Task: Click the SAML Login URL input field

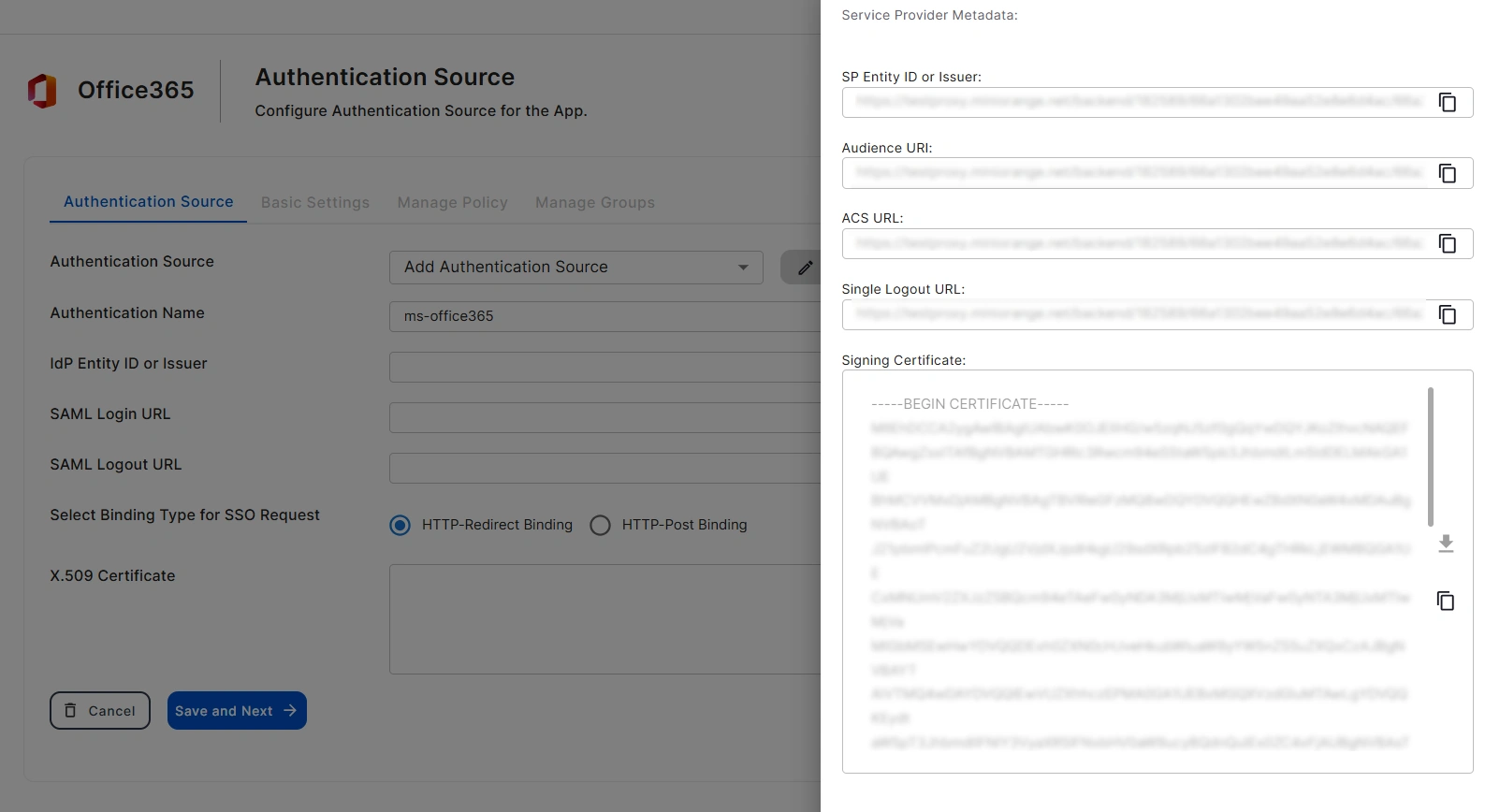Action: point(604,417)
